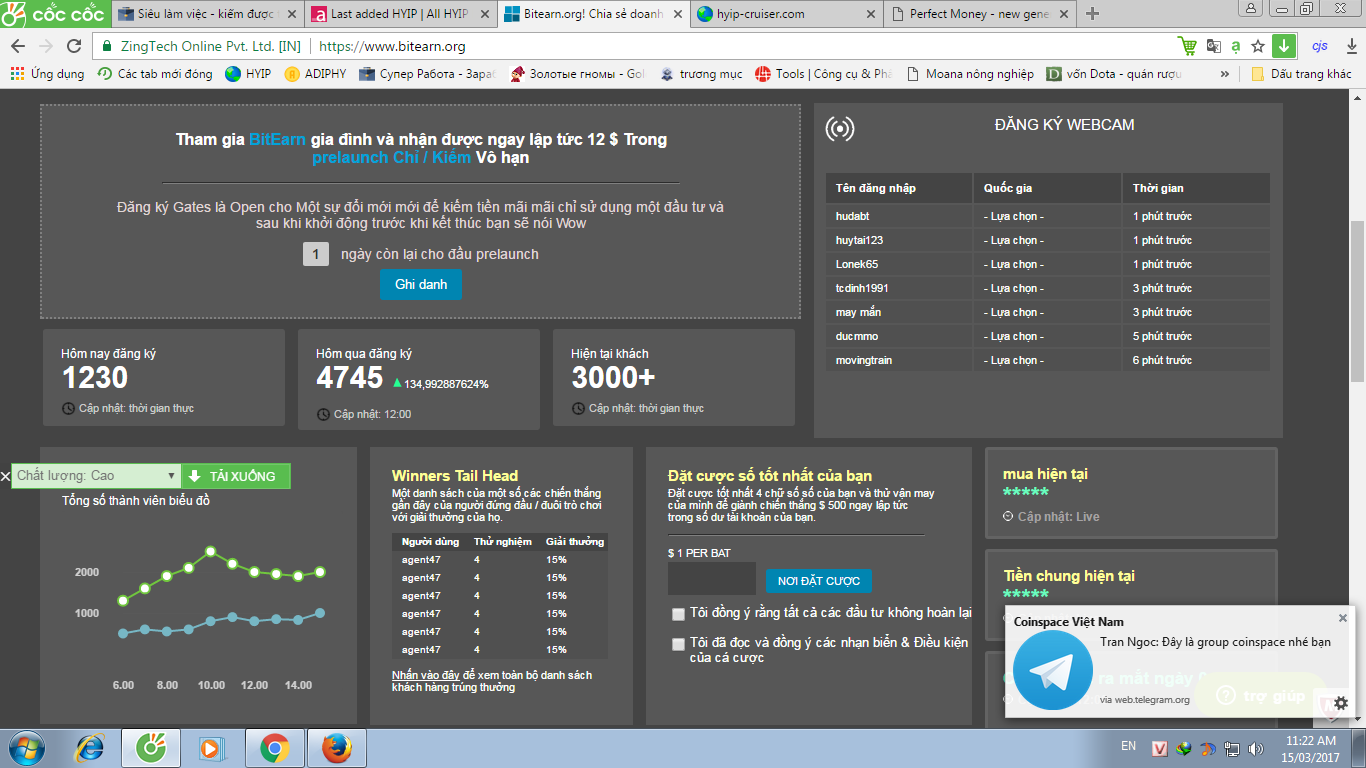
Task: Open the 'vốn Dota - quán rượu' bookmark
Action: [x=1116, y=74]
